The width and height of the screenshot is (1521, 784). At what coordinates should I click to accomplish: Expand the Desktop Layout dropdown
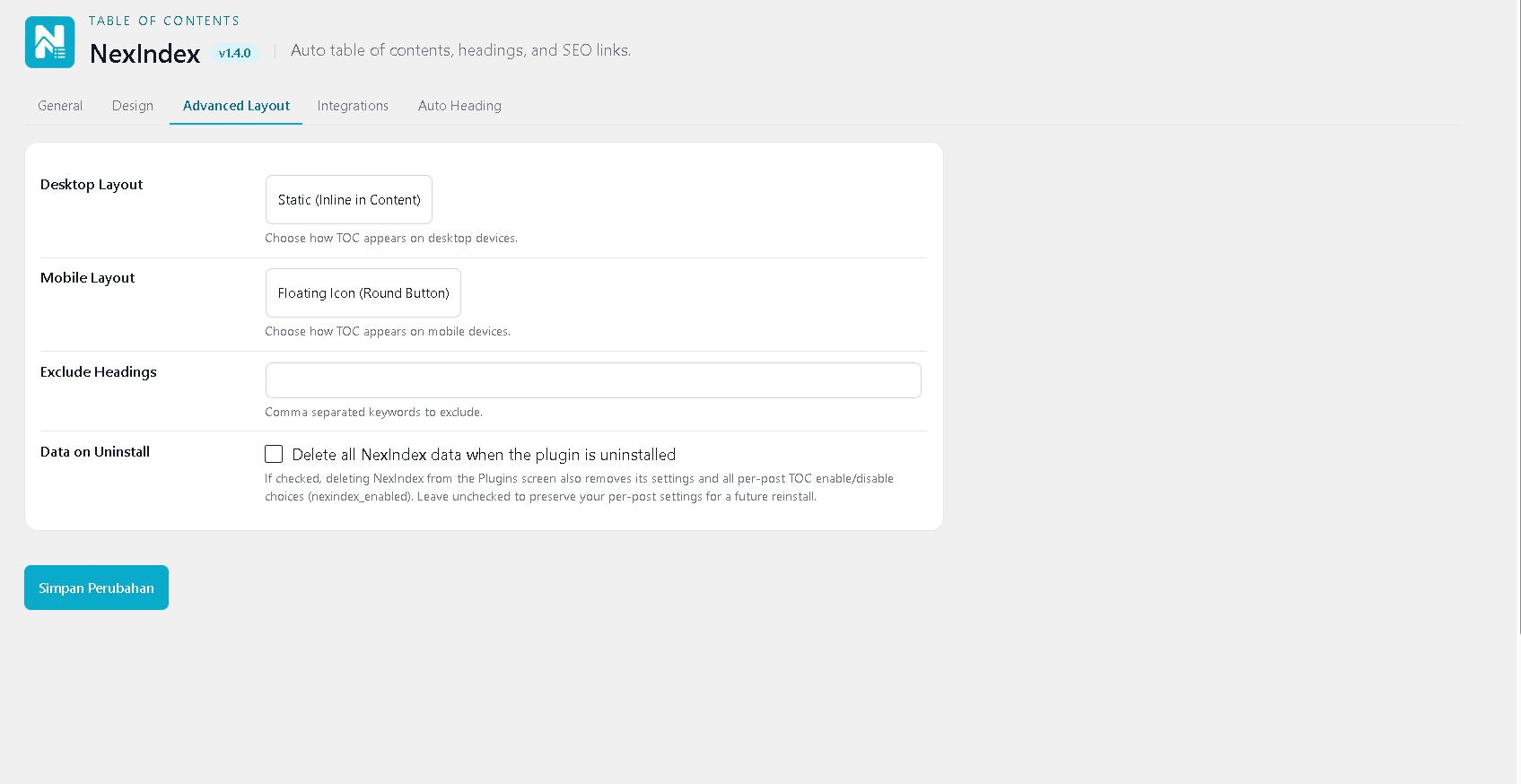pyautogui.click(x=349, y=199)
